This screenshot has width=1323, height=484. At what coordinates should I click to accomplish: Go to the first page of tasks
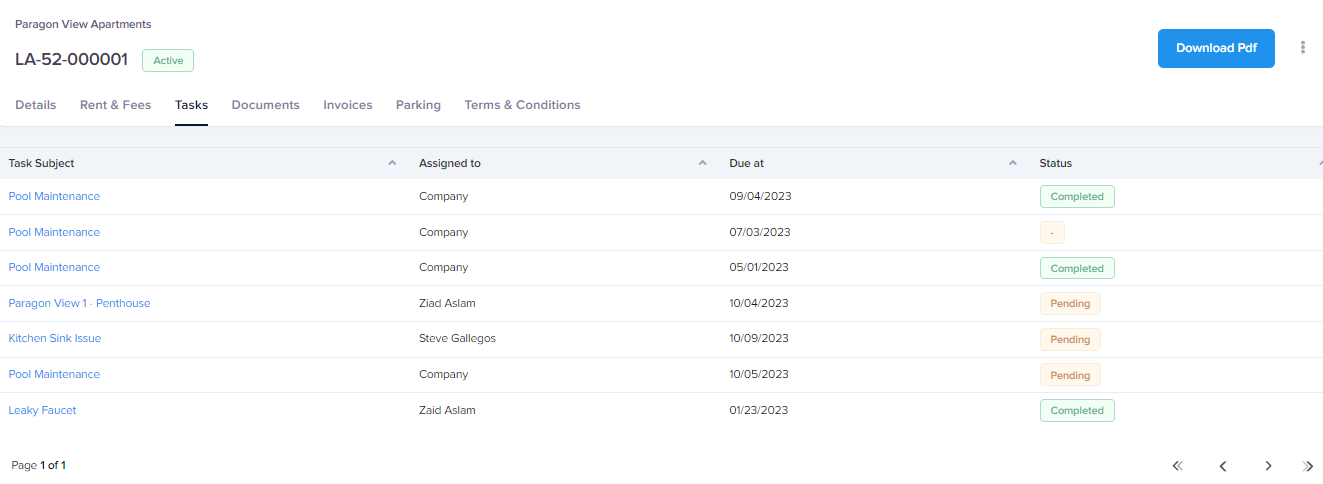tap(1177, 466)
